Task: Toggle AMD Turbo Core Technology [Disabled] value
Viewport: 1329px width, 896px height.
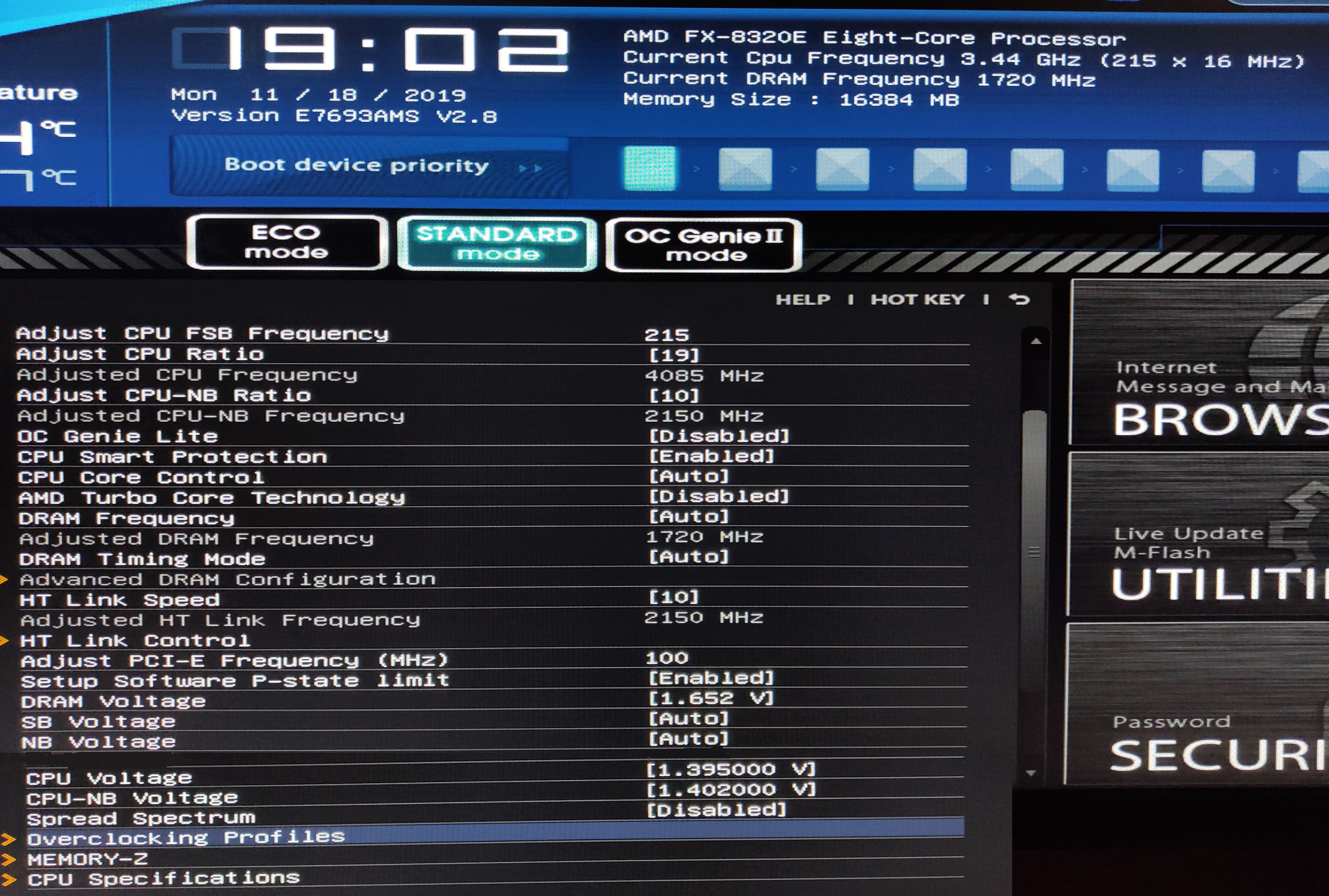Action: [x=719, y=496]
